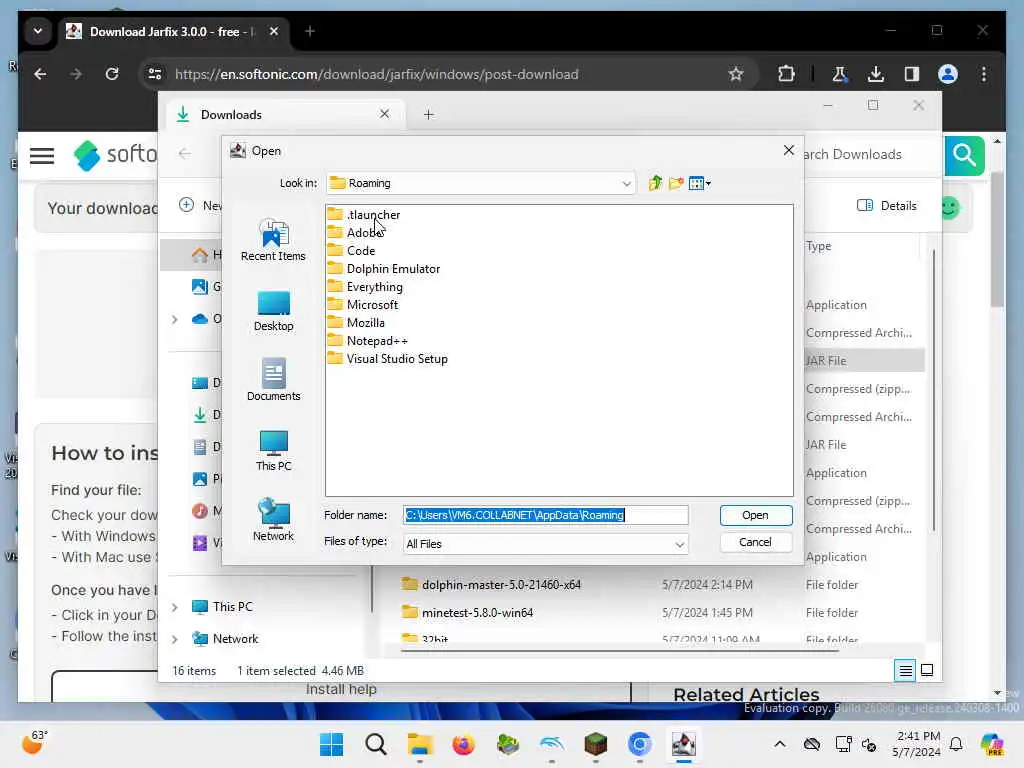
Task: Open a new Chrome tab
Action: (310, 31)
